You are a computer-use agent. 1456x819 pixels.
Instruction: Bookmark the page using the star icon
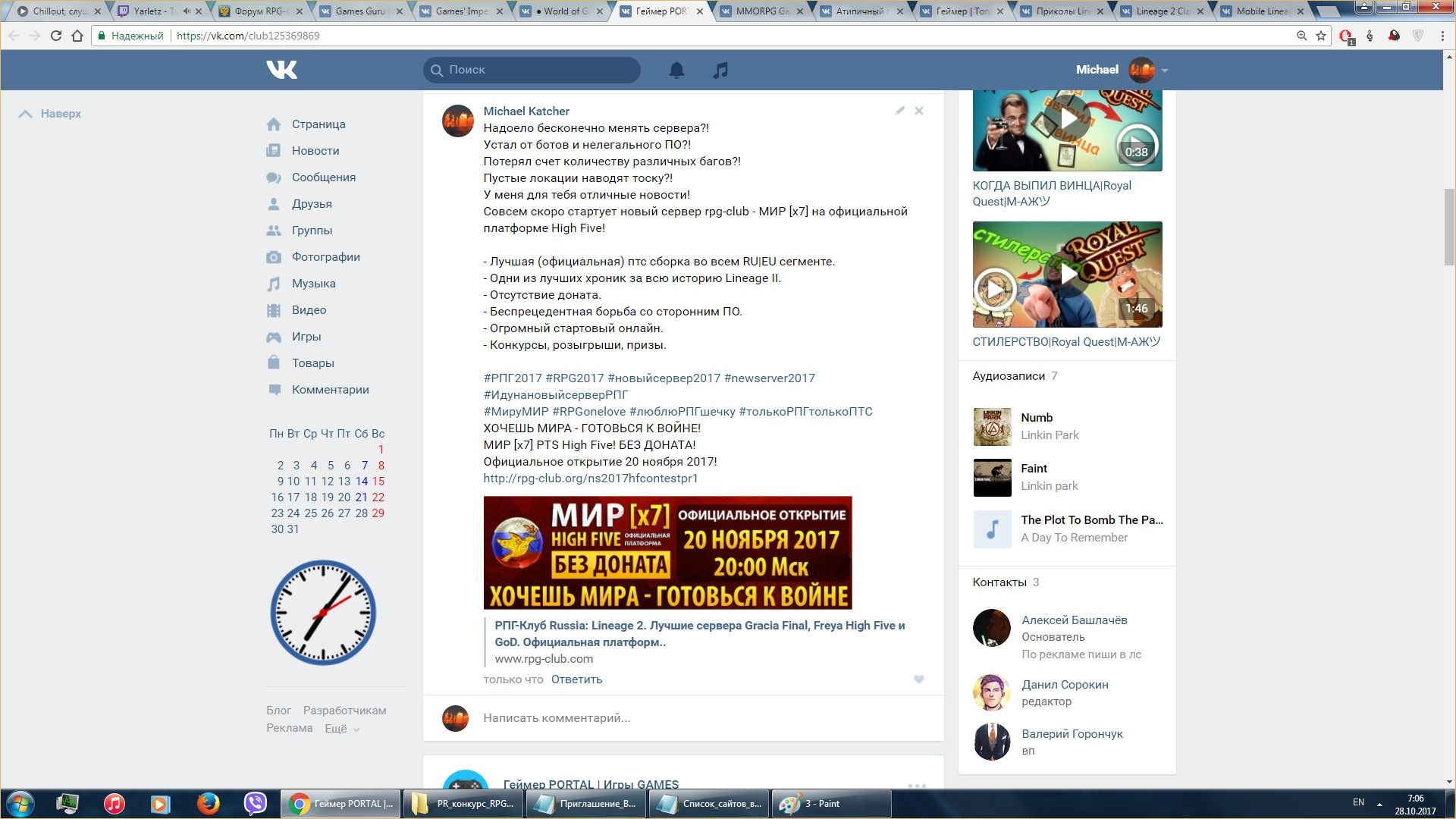coord(1321,36)
